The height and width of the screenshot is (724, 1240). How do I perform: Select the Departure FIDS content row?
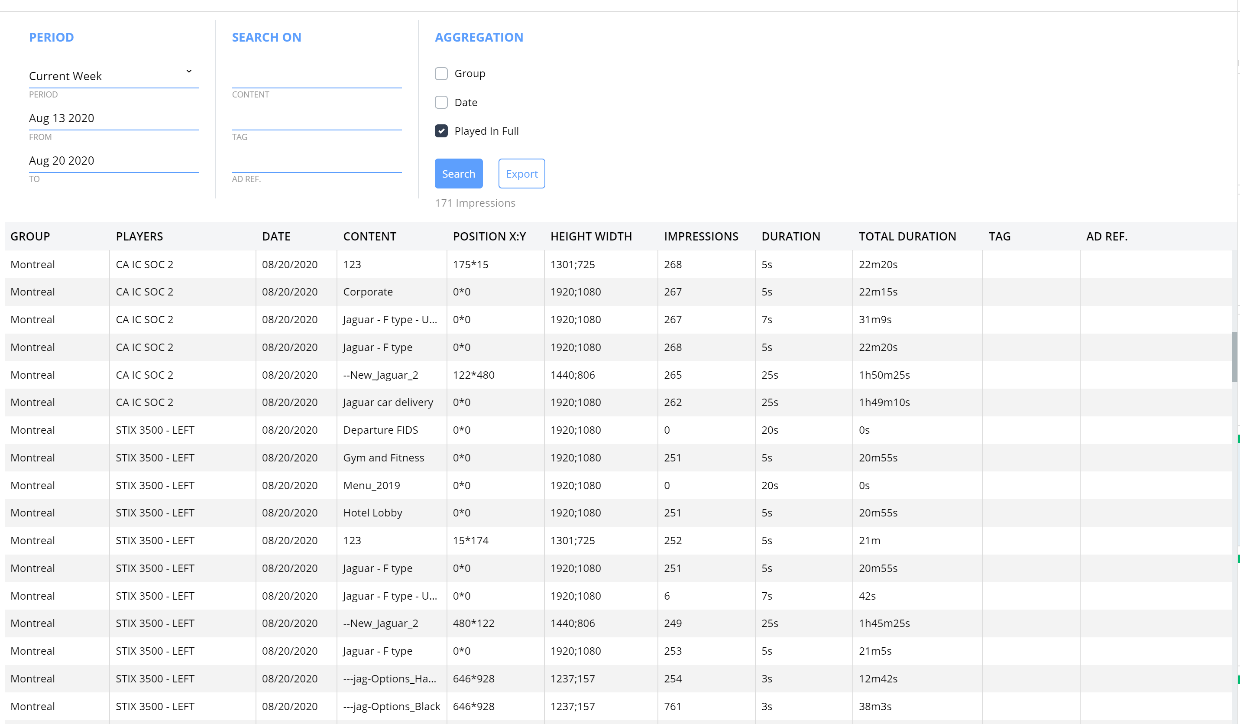point(380,430)
